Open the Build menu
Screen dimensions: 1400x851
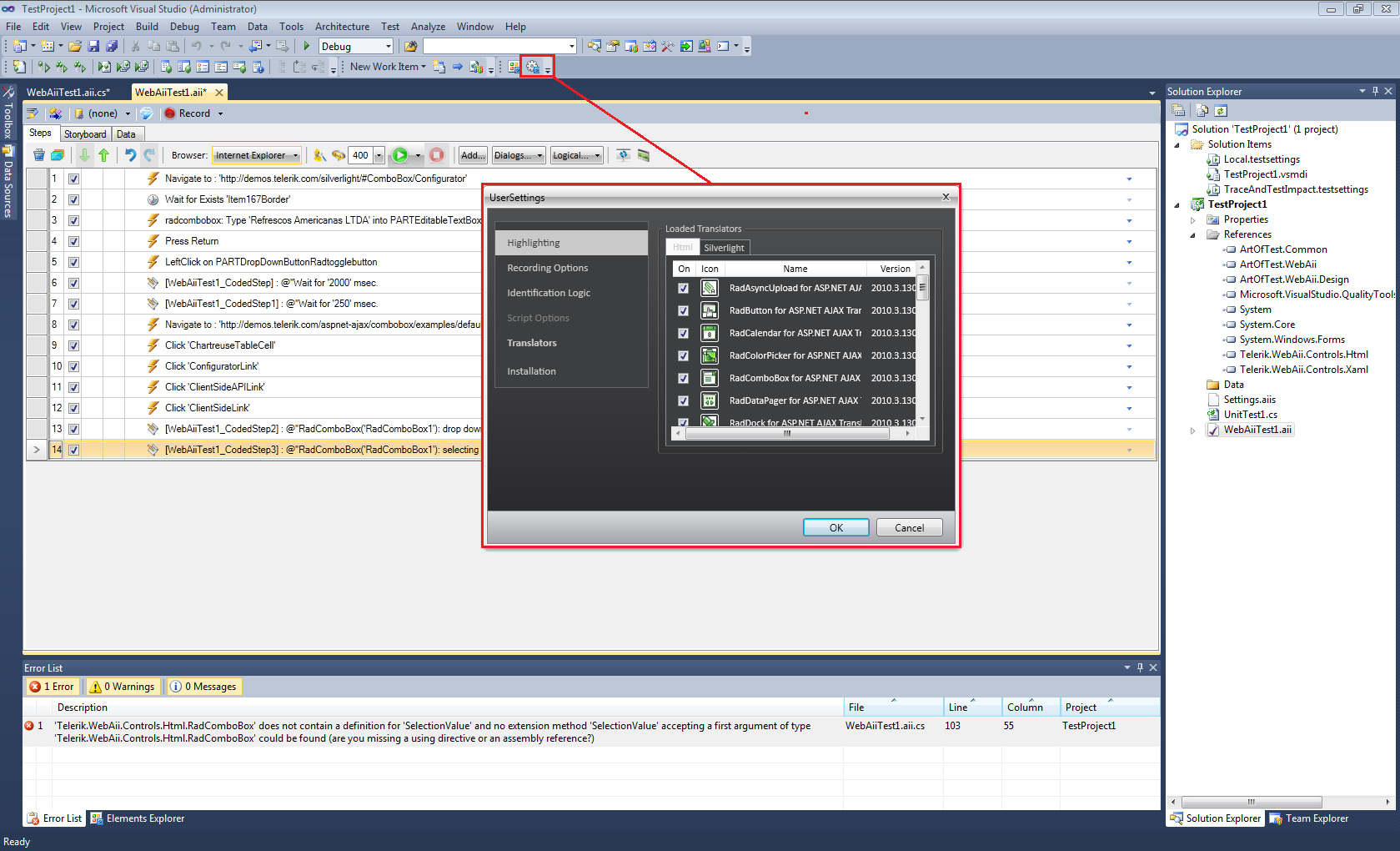(x=147, y=27)
